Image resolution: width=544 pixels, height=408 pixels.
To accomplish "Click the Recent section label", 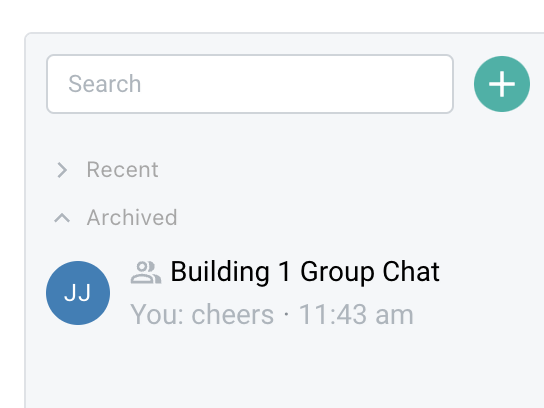I will [x=122, y=170].
